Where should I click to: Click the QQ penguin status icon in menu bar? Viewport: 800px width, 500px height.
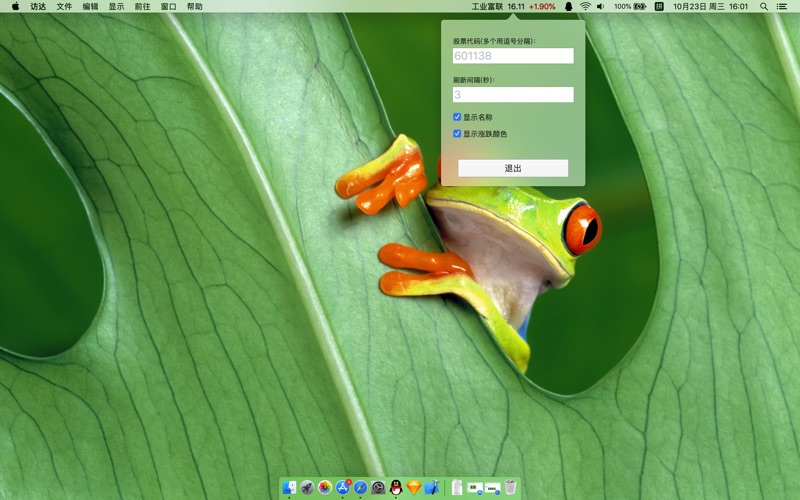coord(568,6)
